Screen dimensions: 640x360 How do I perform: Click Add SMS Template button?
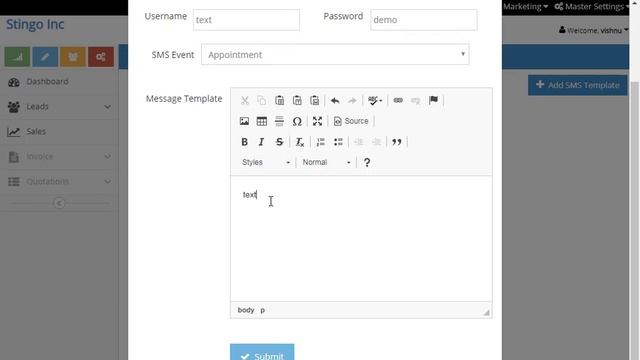pyautogui.click(x=578, y=85)
